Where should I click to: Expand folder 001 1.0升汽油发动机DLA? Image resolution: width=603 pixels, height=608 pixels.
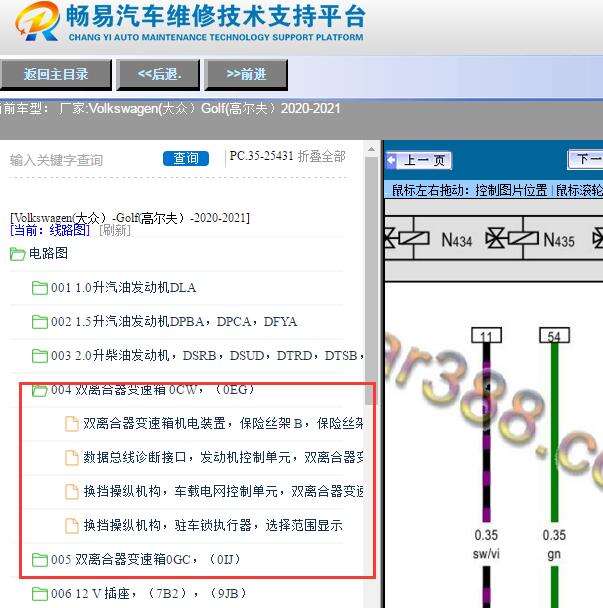[123, 288]
